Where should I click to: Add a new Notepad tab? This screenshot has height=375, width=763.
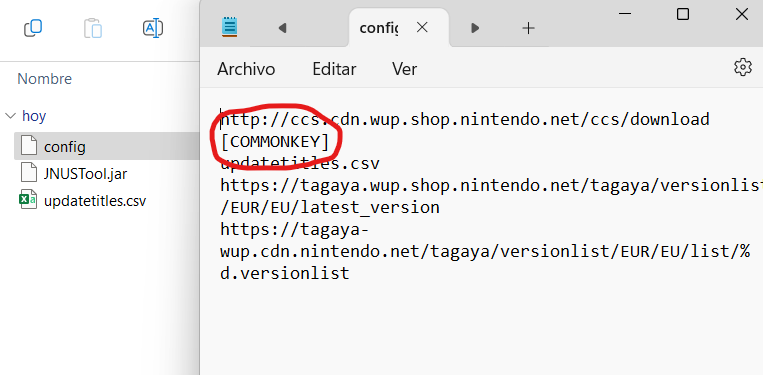(x=528, y=28)
